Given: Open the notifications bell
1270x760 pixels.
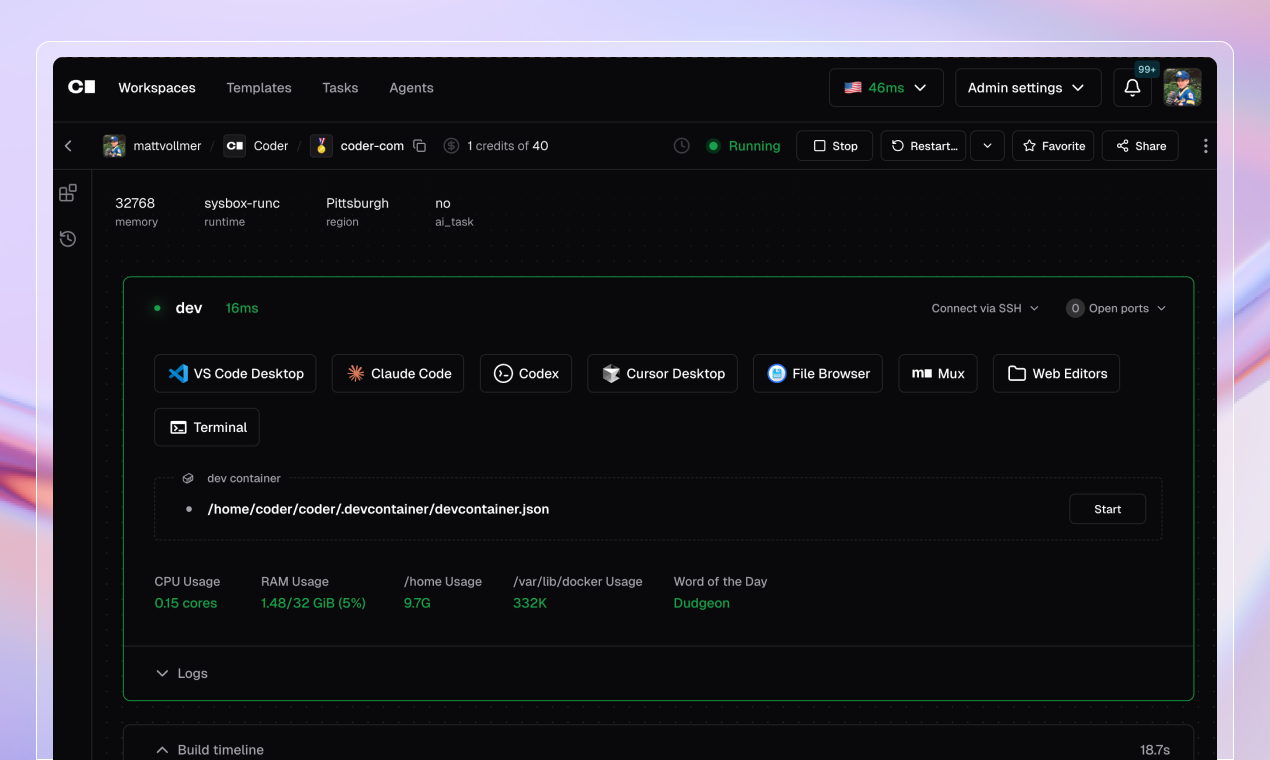Looking at the screenshot, I should [x=1132, y=88].
